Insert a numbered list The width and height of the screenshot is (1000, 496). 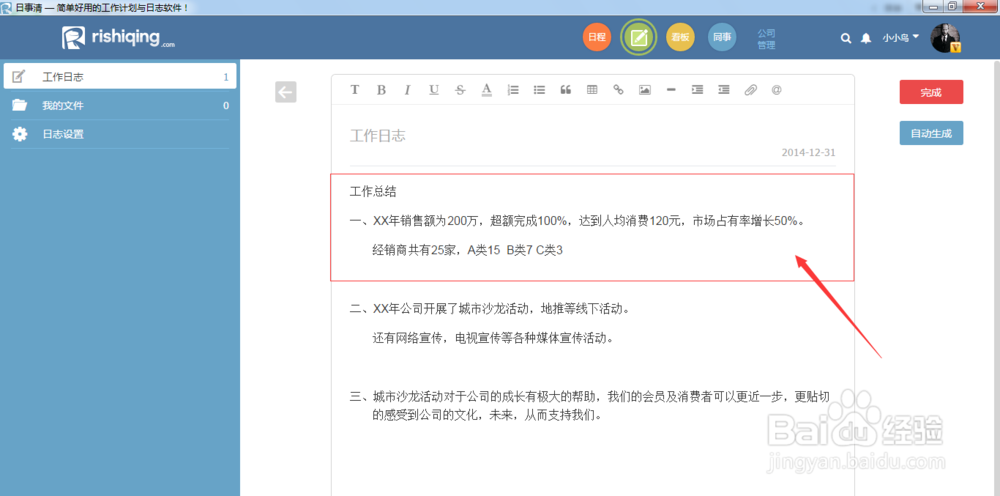[513, 90]
